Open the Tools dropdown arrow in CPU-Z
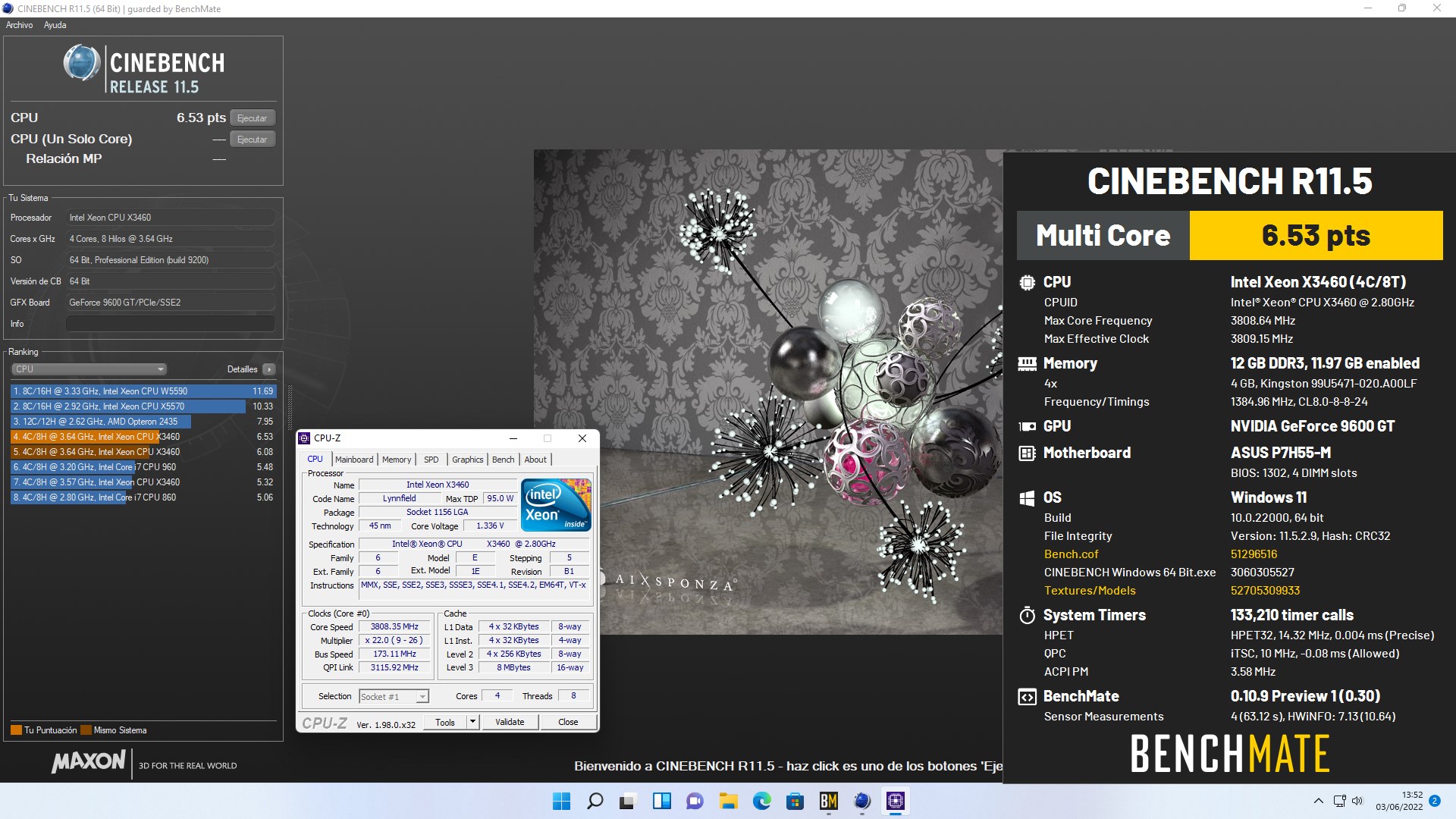1456x819 pixels. coord(472,723)
